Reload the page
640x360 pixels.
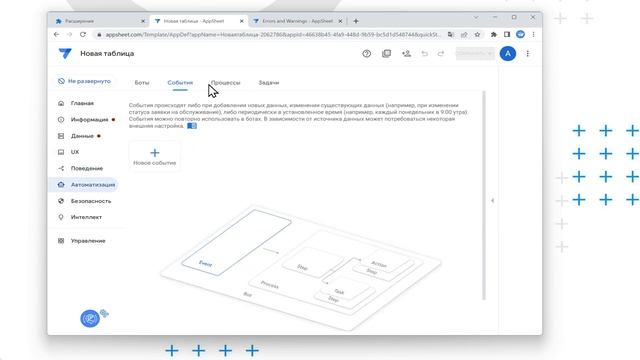coord(83,35)
